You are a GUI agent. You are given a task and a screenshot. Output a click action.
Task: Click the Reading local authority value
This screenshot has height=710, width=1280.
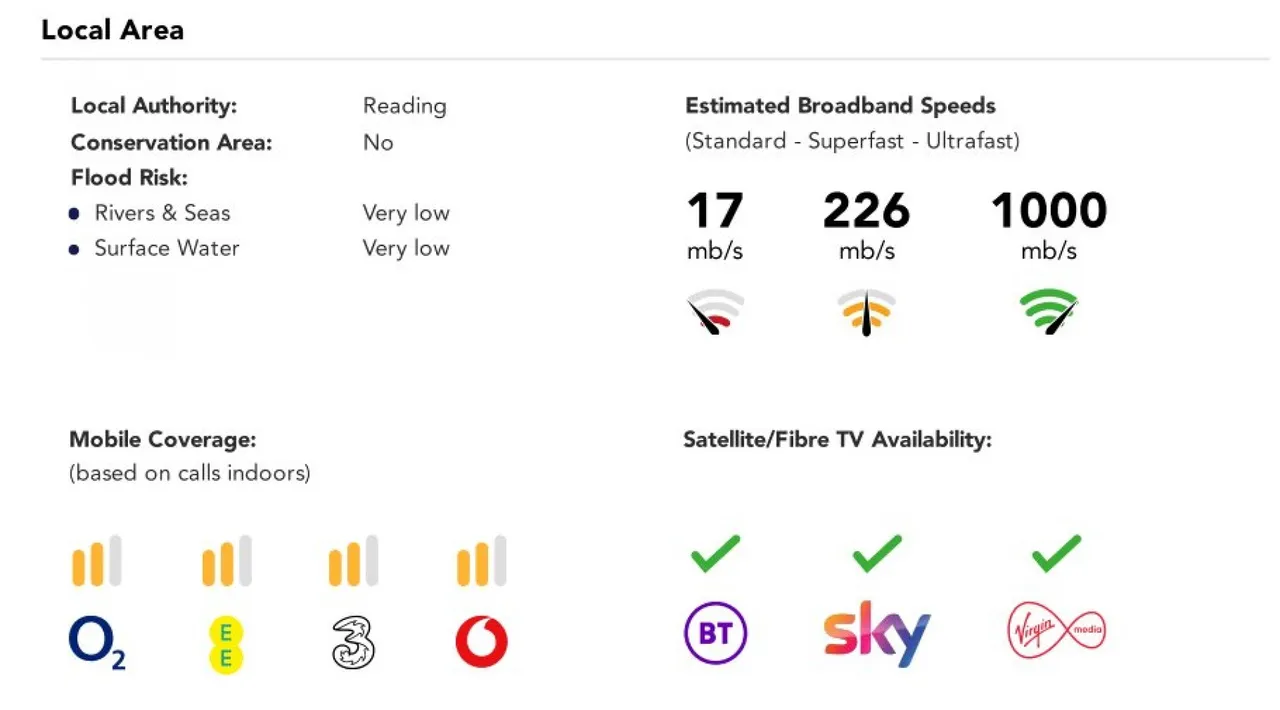point(404,106)
